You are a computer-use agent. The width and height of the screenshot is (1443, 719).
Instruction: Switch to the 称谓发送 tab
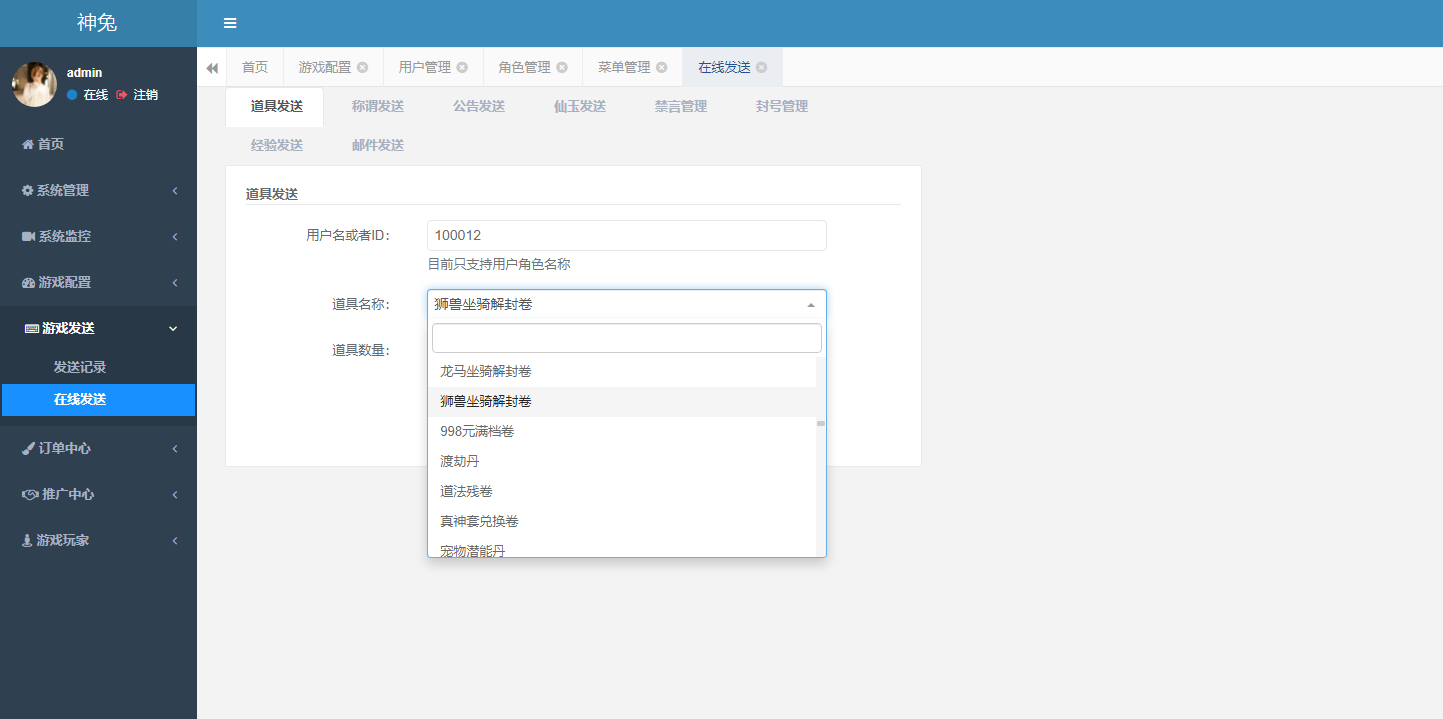pyautogui.click(x=378, y=107)
